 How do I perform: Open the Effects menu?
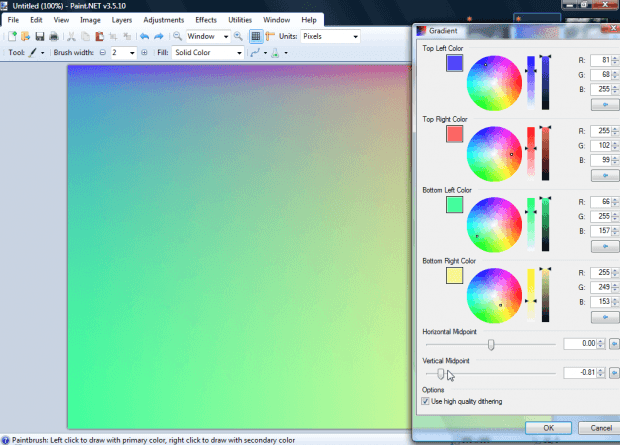[206, 20]
